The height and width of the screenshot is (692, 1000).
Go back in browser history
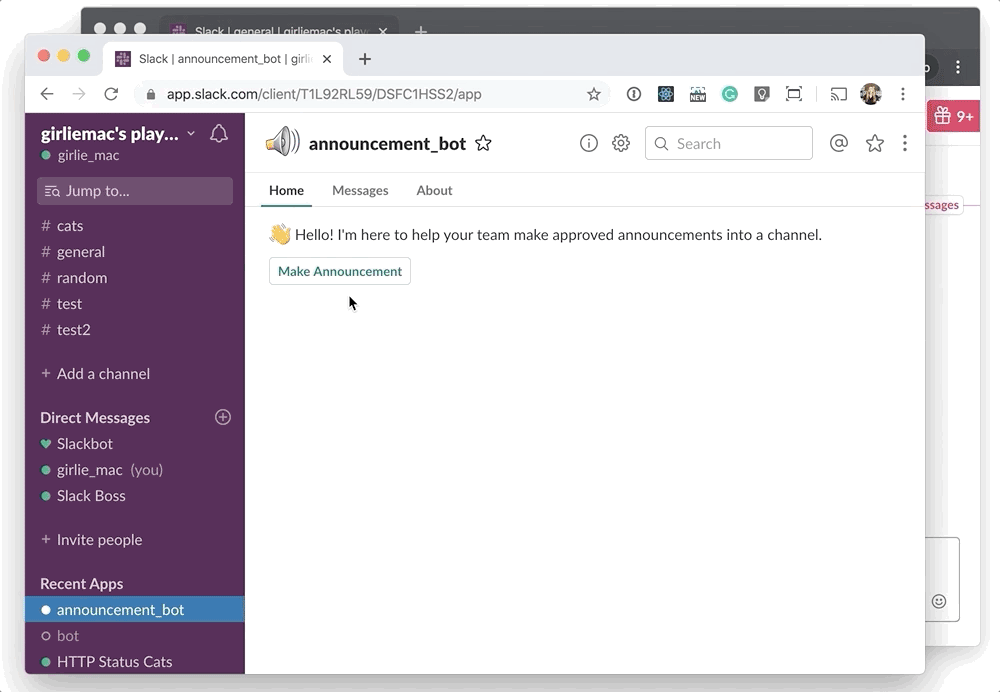pyautogui.click(x=47, y=94)
